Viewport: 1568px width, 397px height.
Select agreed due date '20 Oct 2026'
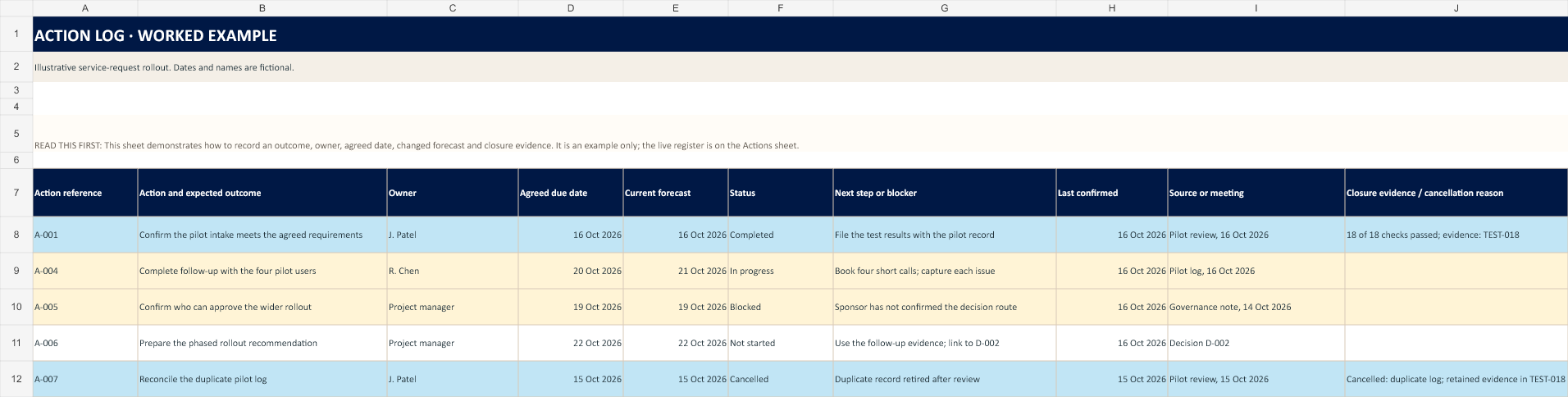571,271
